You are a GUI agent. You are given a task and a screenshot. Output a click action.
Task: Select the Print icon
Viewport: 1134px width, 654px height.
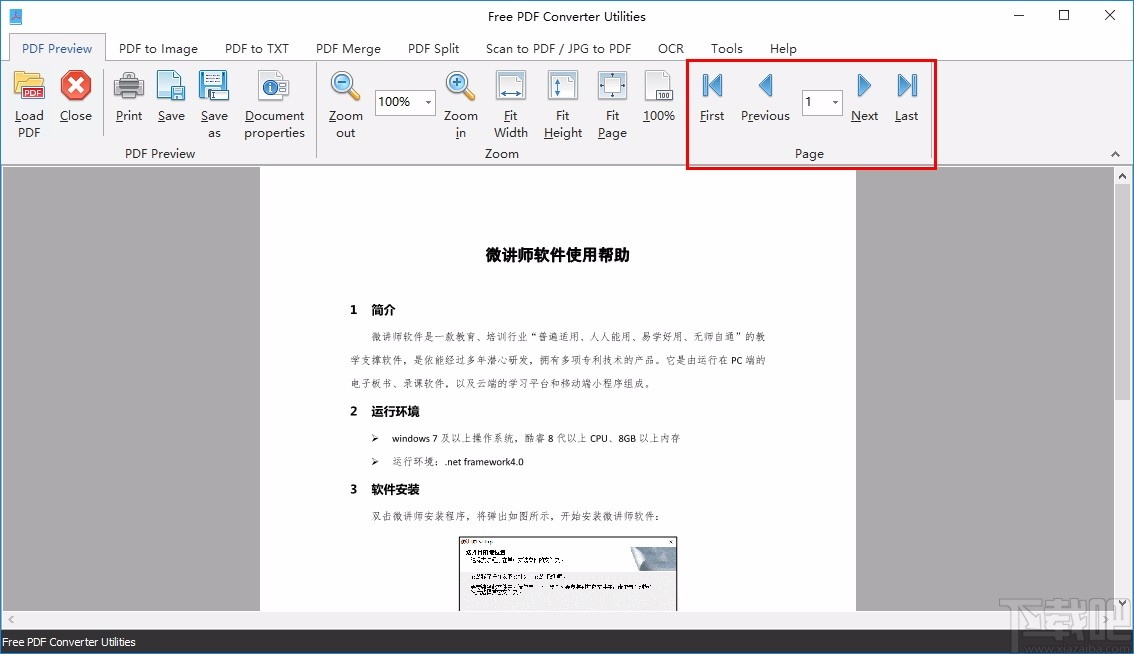128,86
